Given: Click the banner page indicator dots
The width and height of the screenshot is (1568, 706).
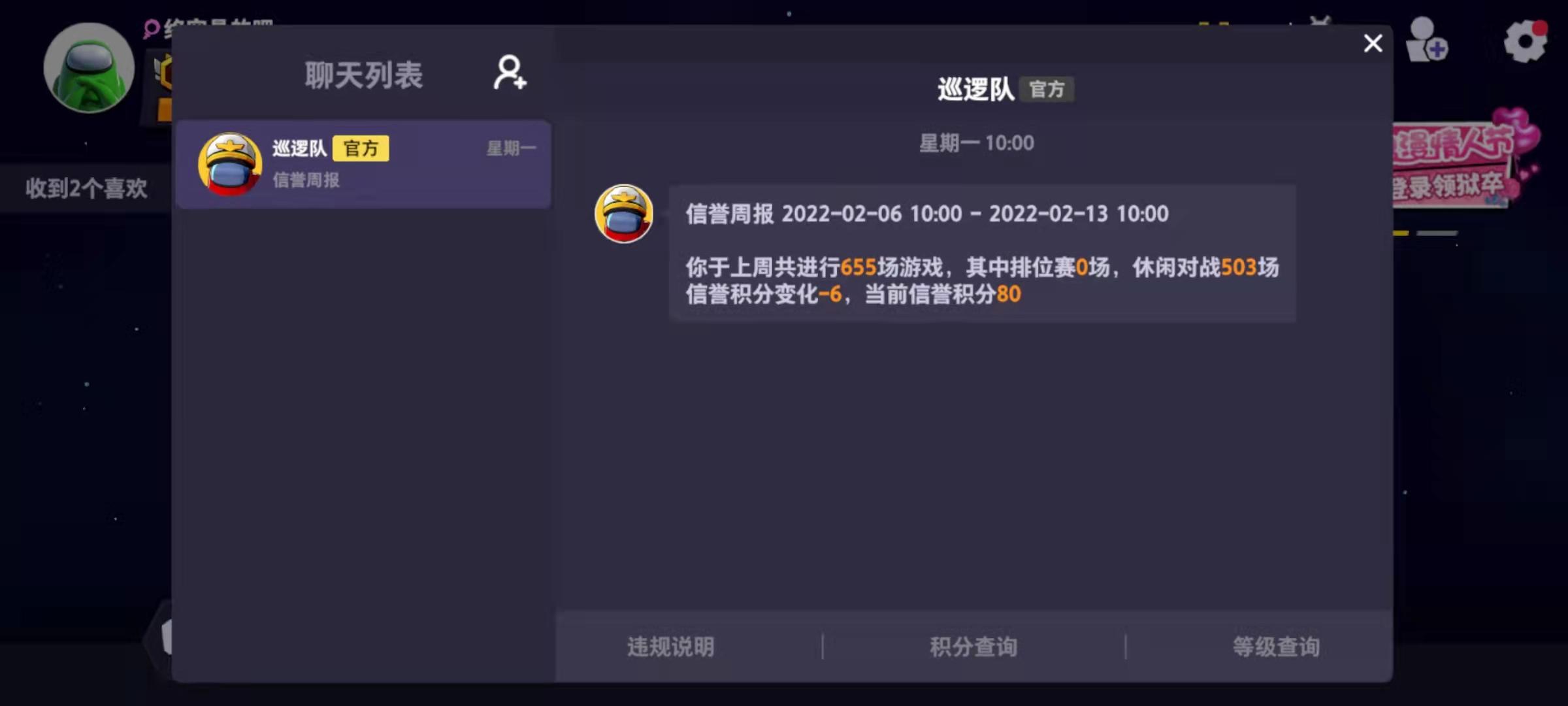Looking at the screenshot, I should point(1425,233).
